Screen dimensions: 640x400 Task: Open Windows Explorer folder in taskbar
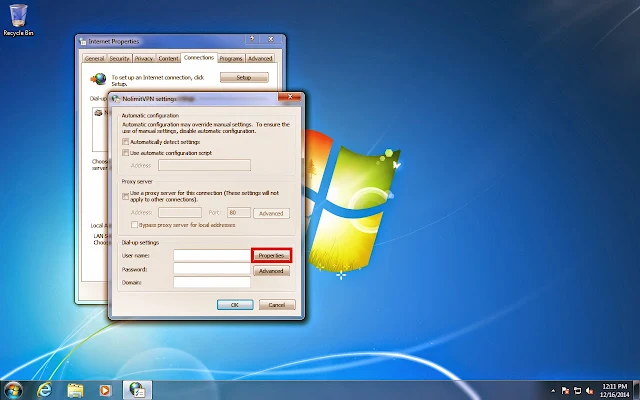coord(75,390)
